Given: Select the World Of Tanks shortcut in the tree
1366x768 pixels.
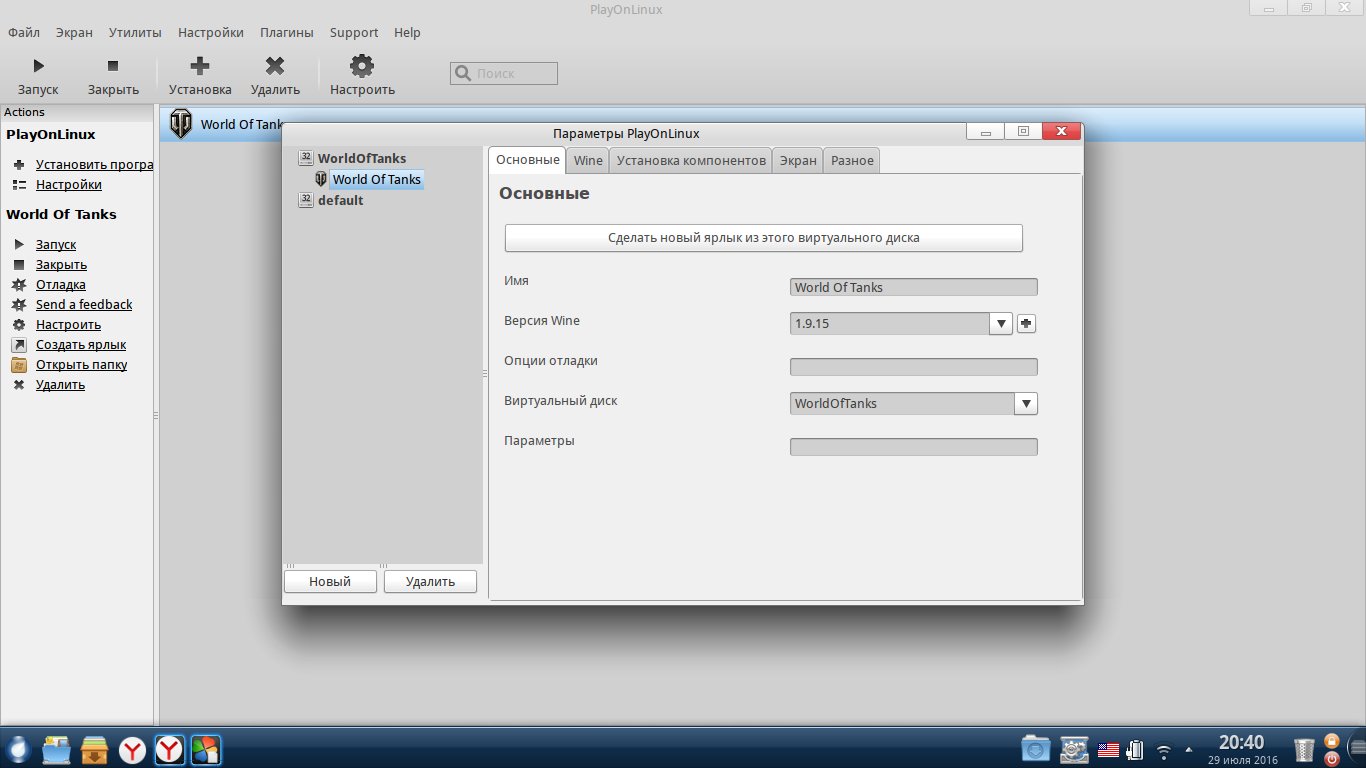Looking at the screenshot, I should click(x=377, y=180).
